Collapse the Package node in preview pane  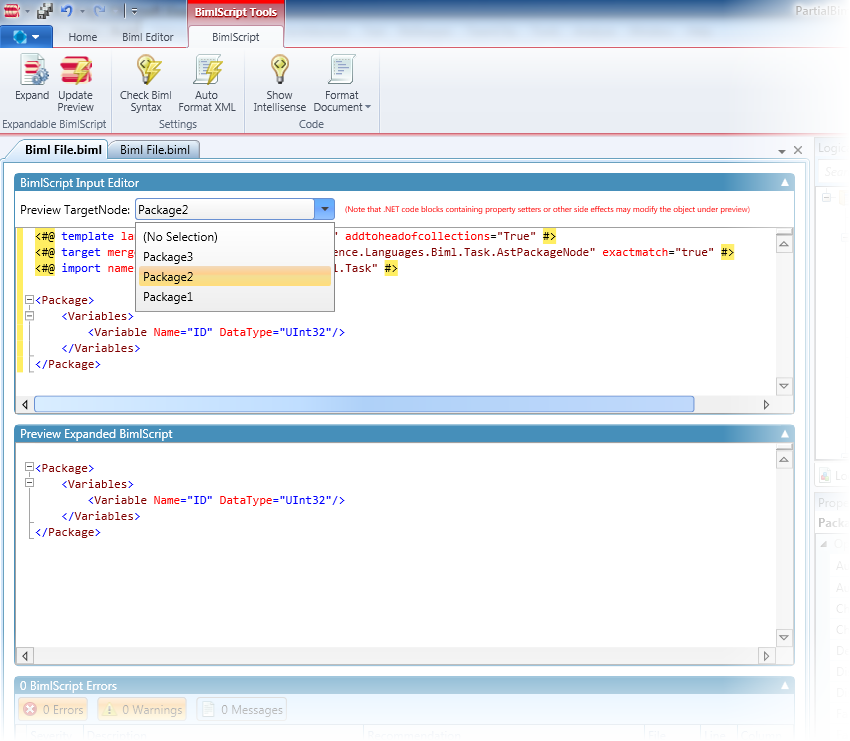pos(29,467)
